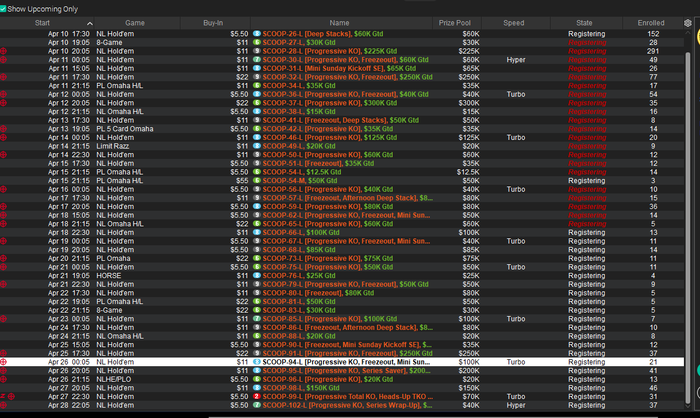Select the SCOOP-57-L Afternoon Deep Stack tournament

pos(342,198)
